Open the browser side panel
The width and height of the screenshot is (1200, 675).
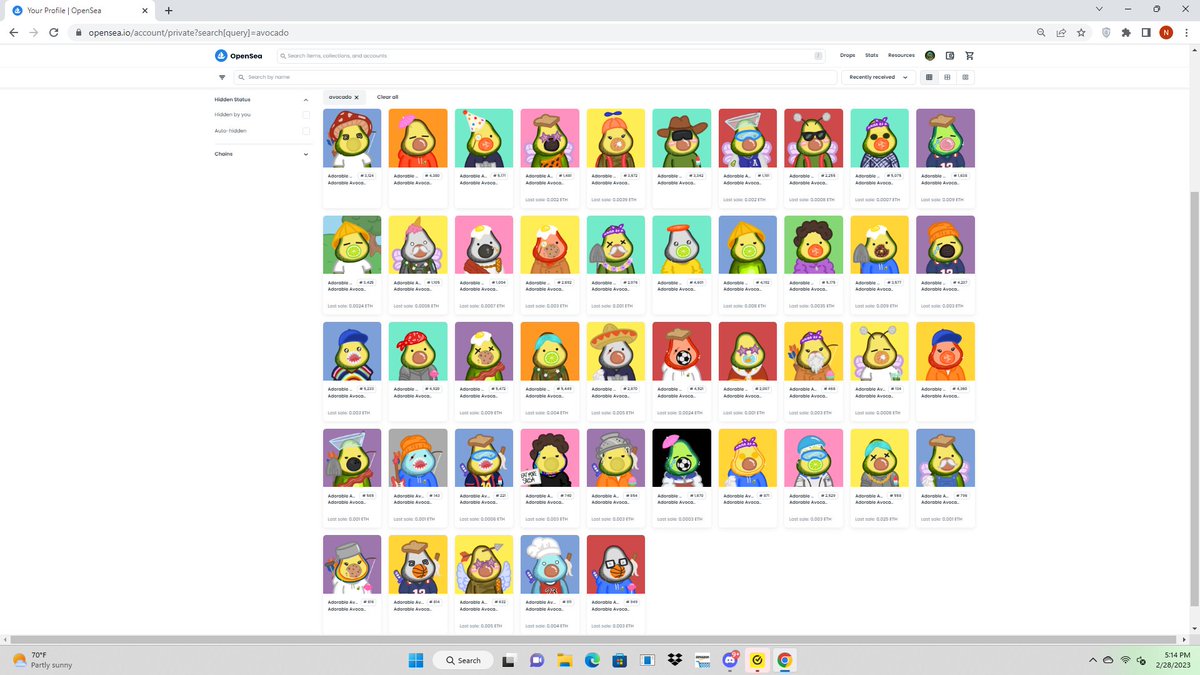point(1147,32)
